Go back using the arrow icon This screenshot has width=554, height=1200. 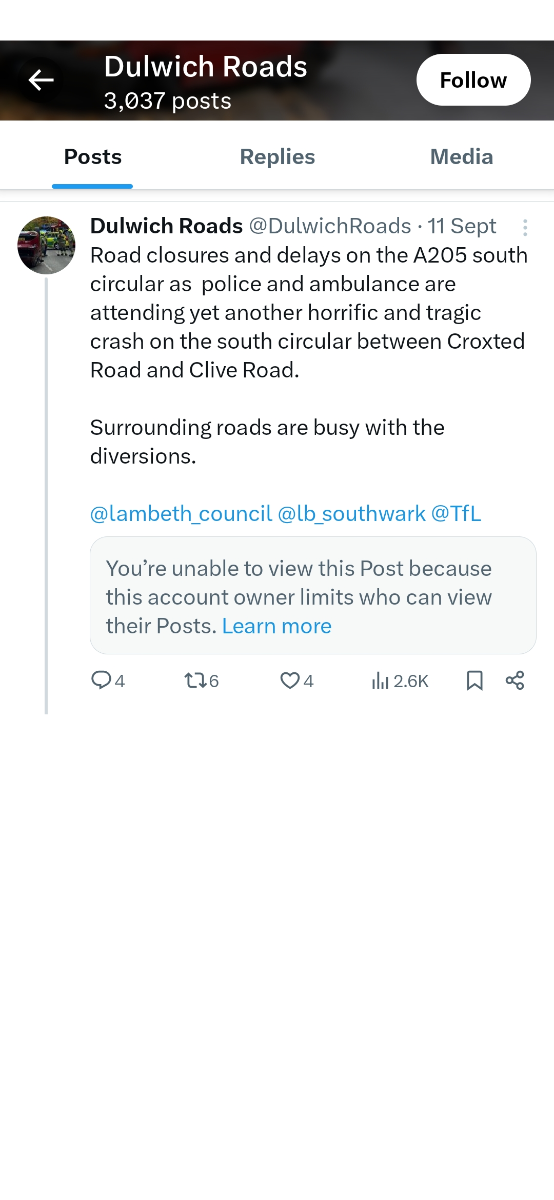coord(41,81)
